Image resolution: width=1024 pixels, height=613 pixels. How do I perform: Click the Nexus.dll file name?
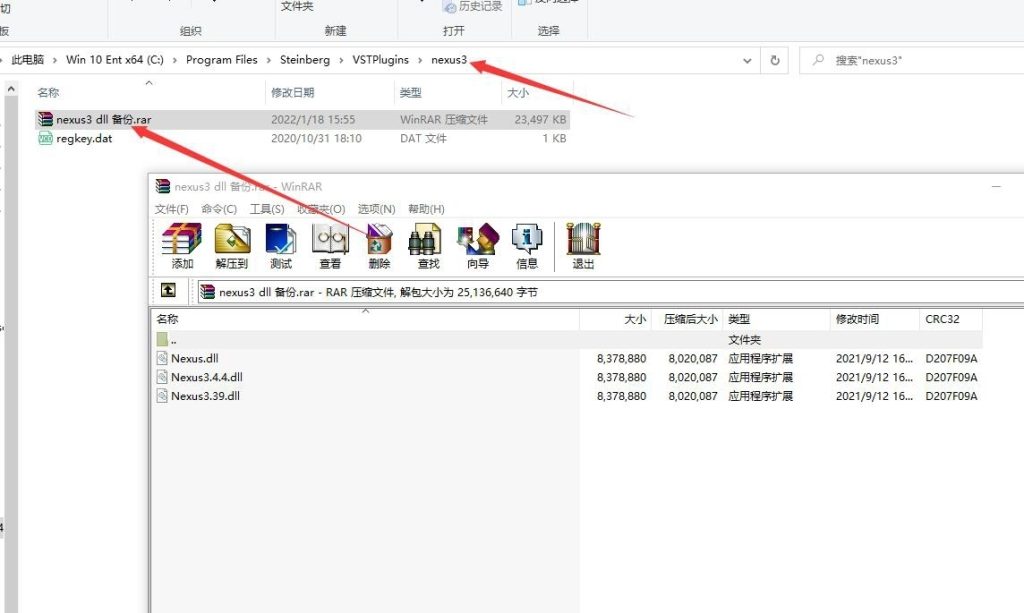(x=195, y=358)
